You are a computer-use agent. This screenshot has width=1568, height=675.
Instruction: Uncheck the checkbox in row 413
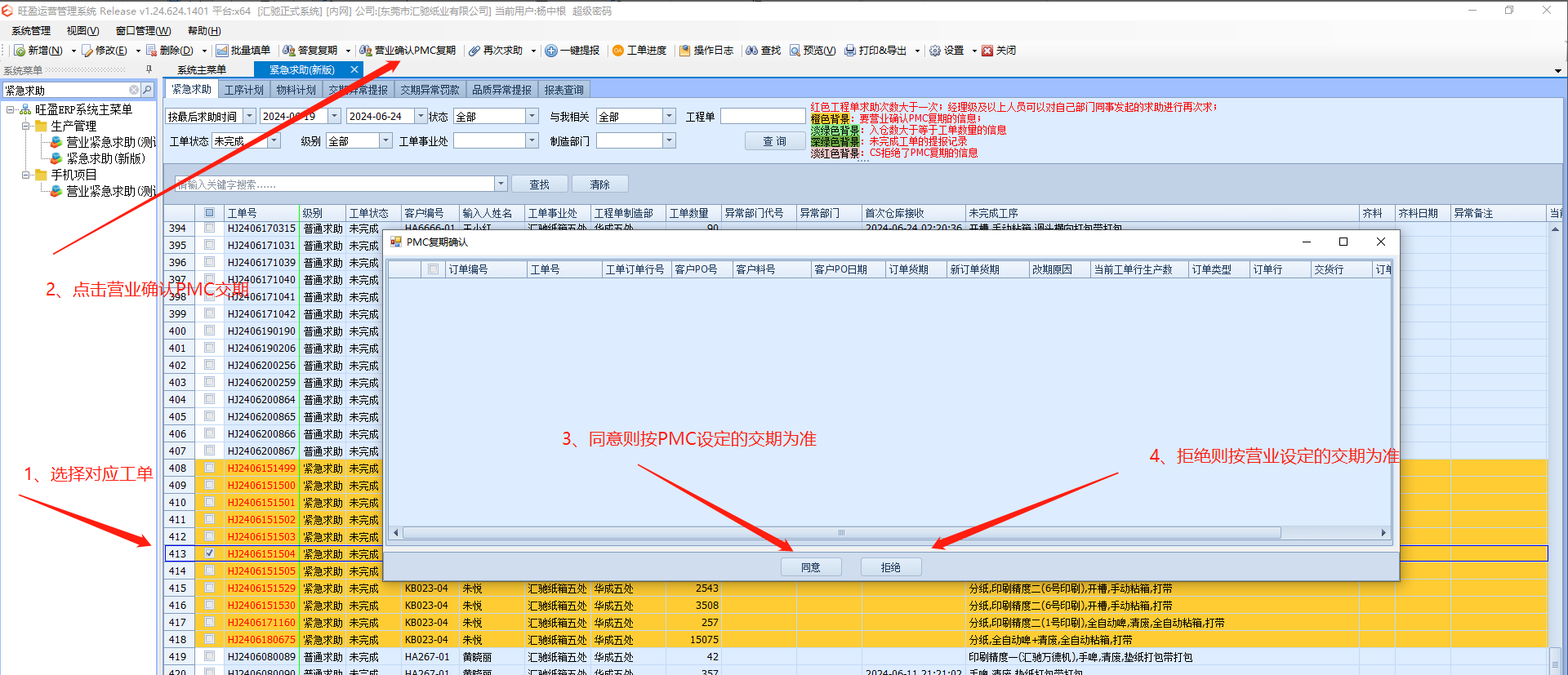pyautogui.click(x=210, y=553)
